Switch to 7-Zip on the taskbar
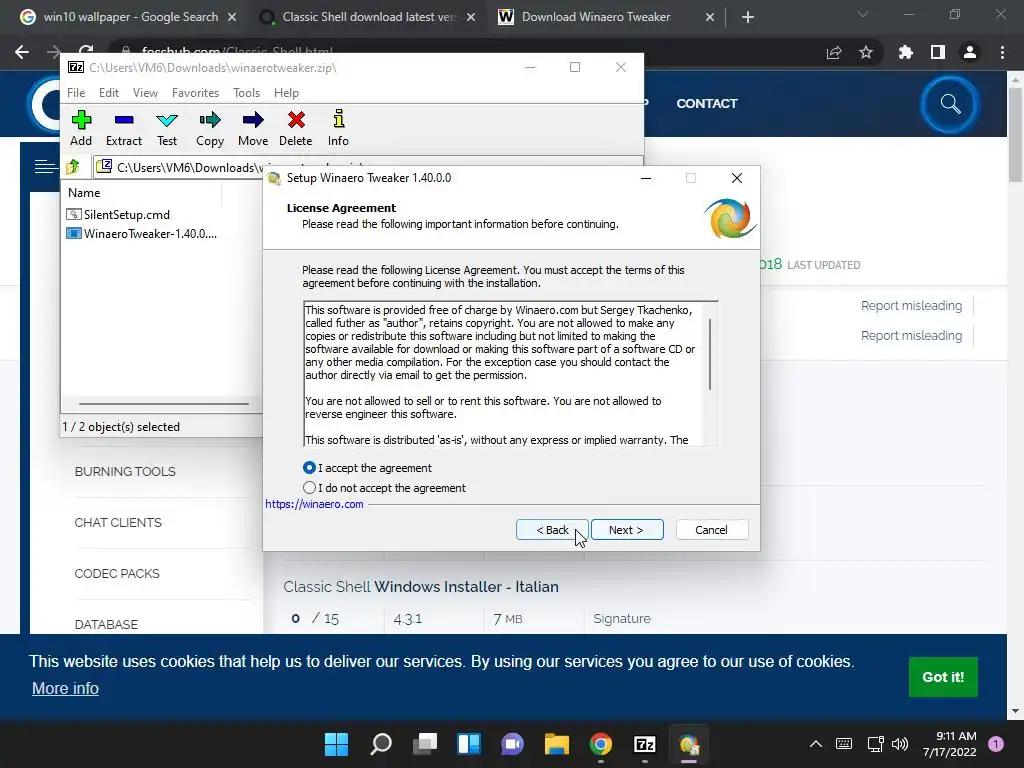The image size is (1024, 768). [x=645, y=744]
